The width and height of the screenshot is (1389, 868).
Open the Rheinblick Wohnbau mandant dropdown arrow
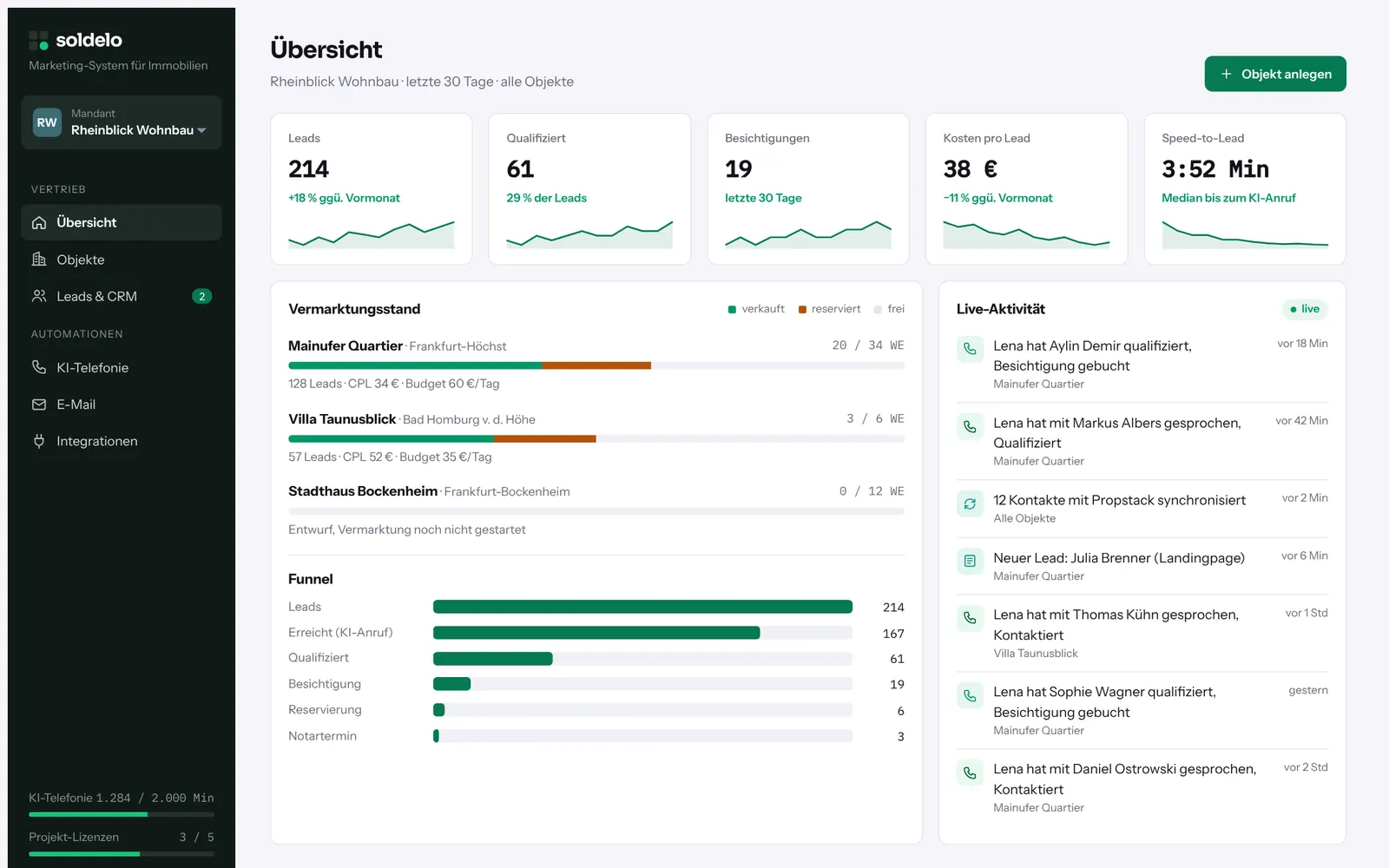pos(201,131)
